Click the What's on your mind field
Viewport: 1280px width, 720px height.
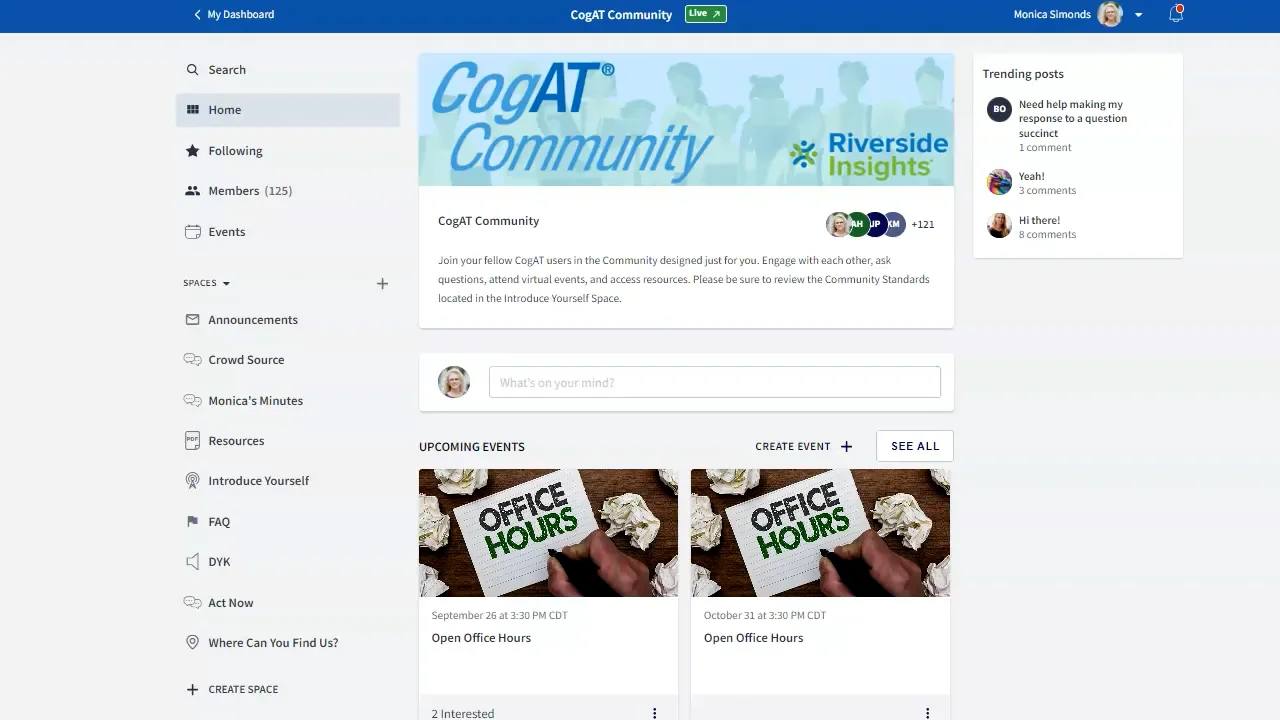715,382
